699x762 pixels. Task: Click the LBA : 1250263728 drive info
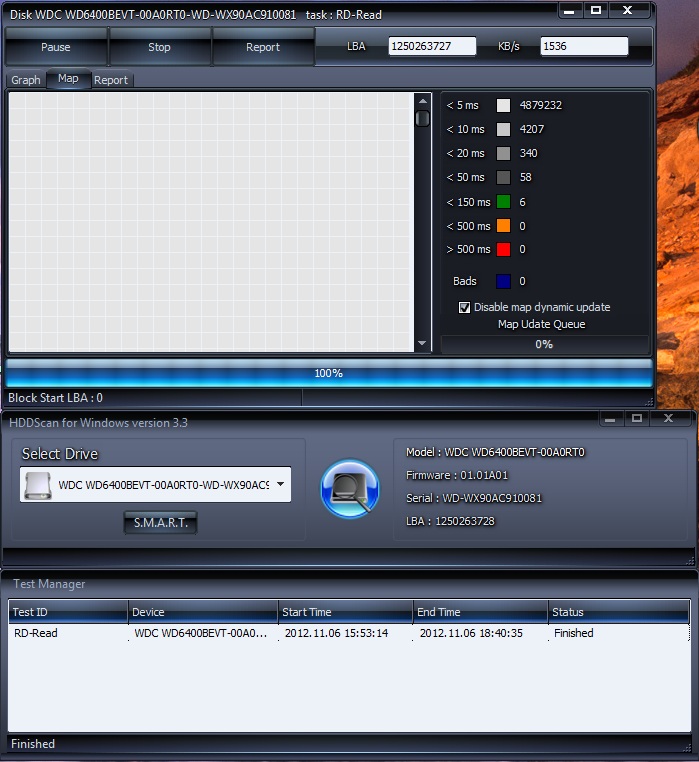[450, 521]
